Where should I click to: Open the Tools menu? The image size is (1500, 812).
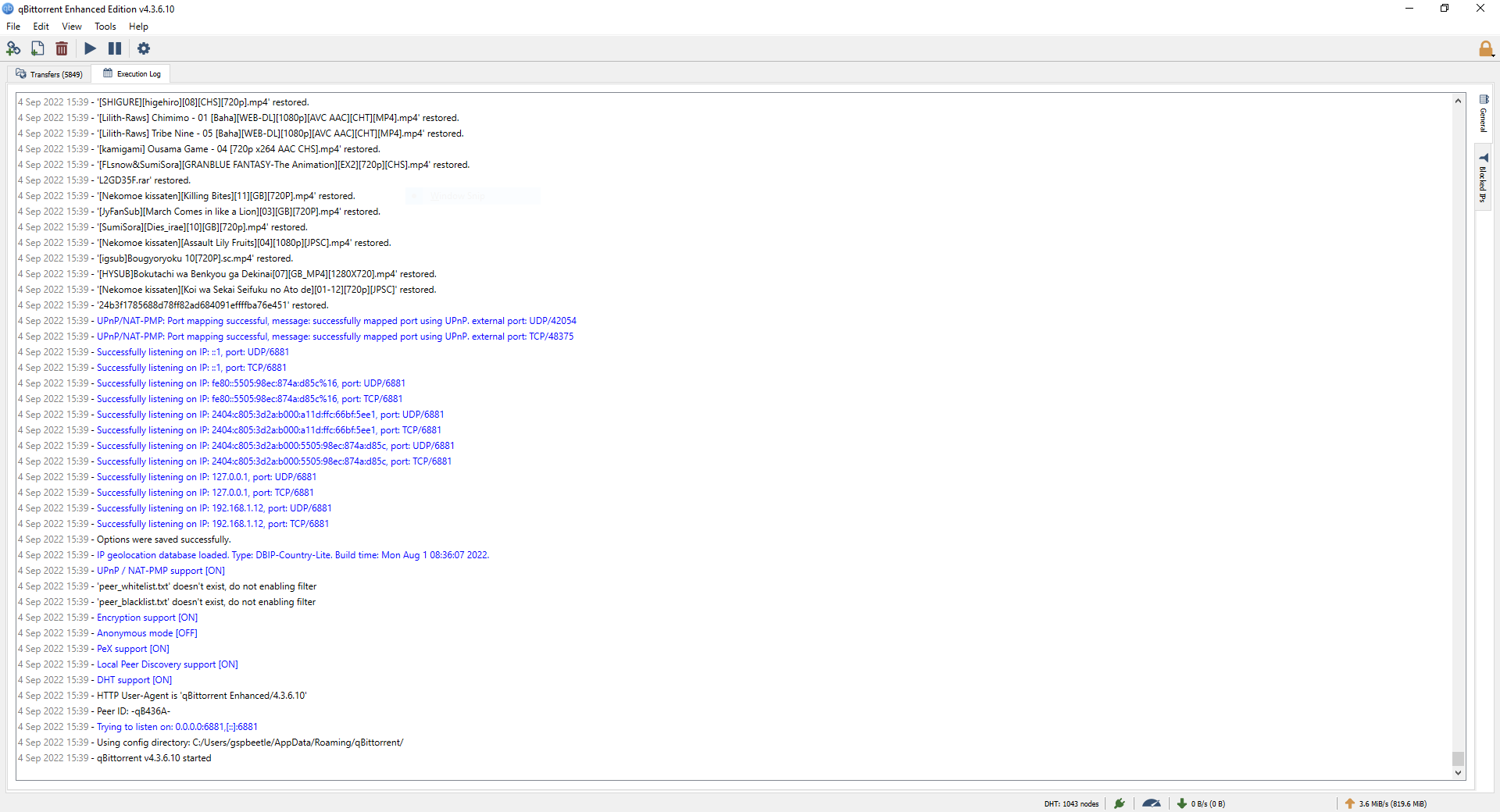click(x=105, y=27)
